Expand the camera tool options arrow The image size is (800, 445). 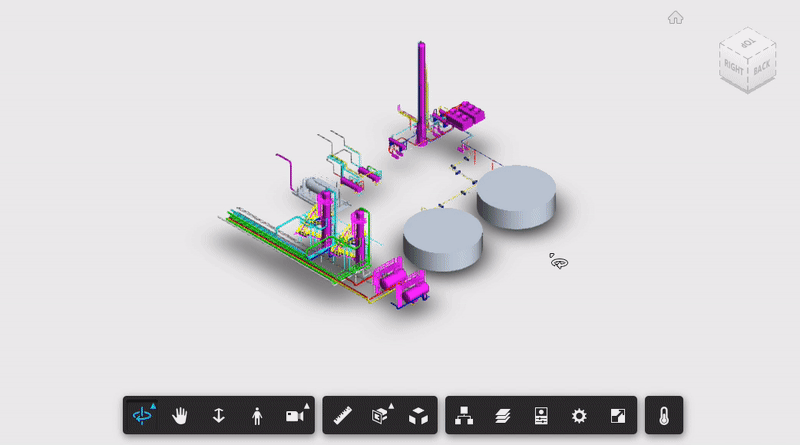pos(307,406)
